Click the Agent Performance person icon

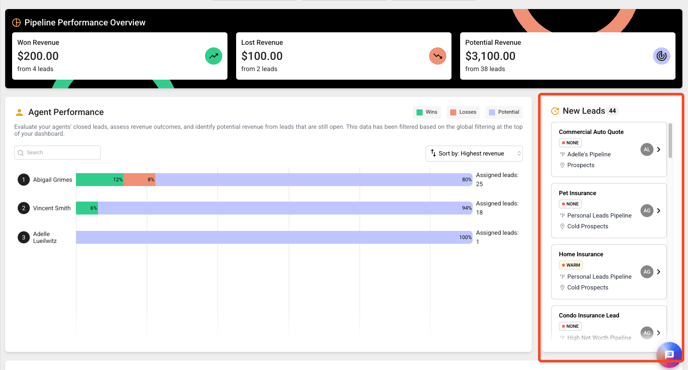(19, 112)
